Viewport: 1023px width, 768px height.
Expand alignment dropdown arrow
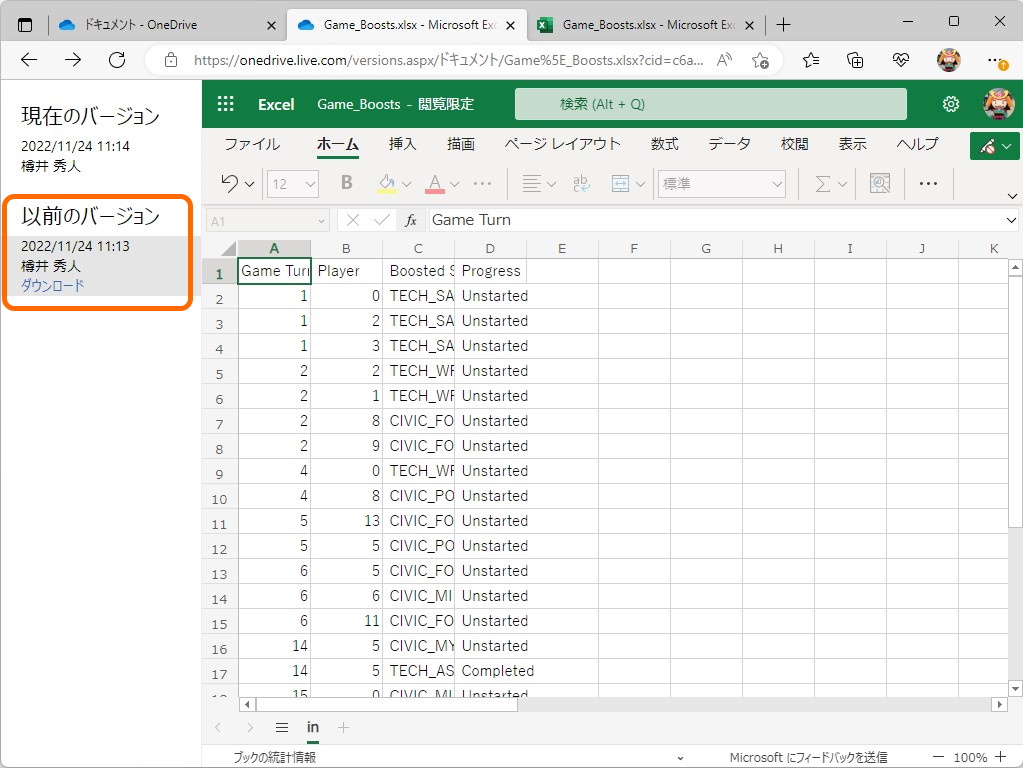(551, 185)
